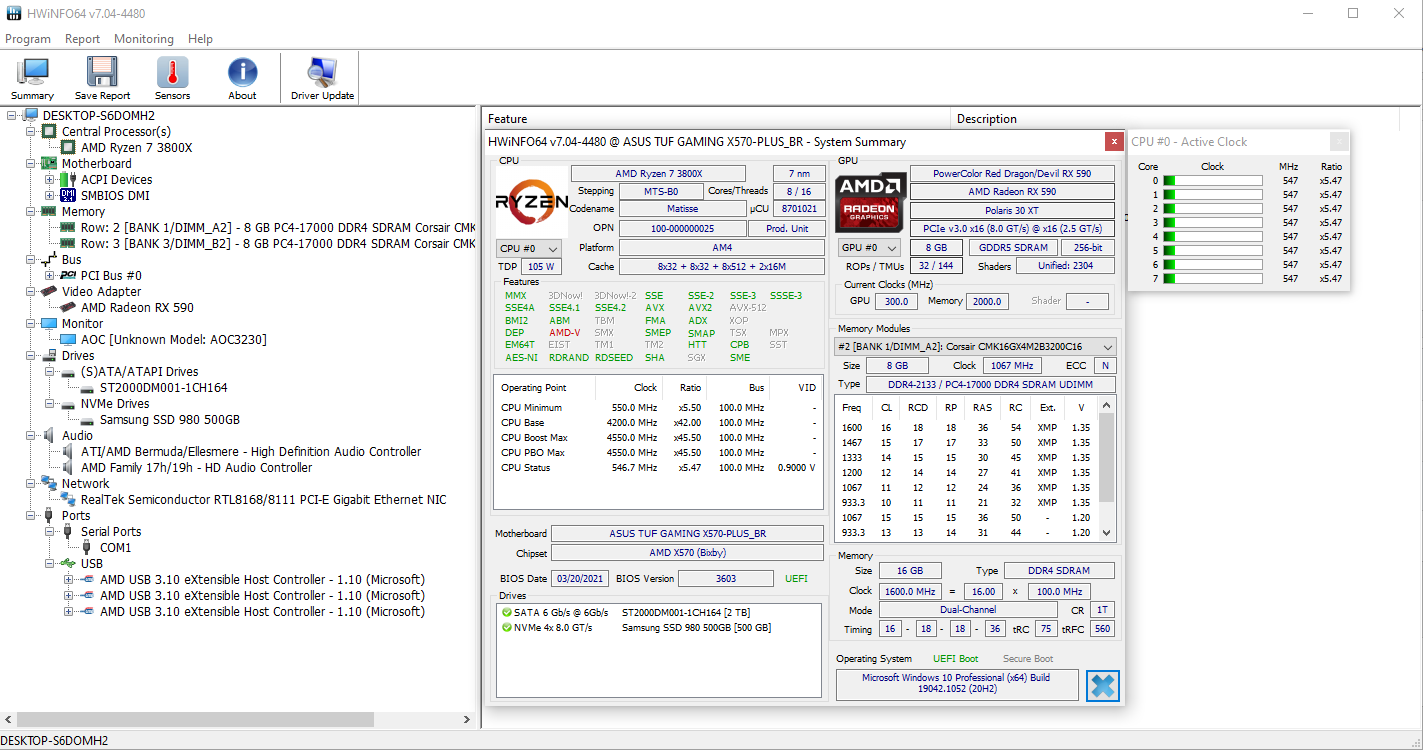This screenshot has width=1423, height=750.
Task: Expand the ACPI Devices node
Action: coord(50,179)
